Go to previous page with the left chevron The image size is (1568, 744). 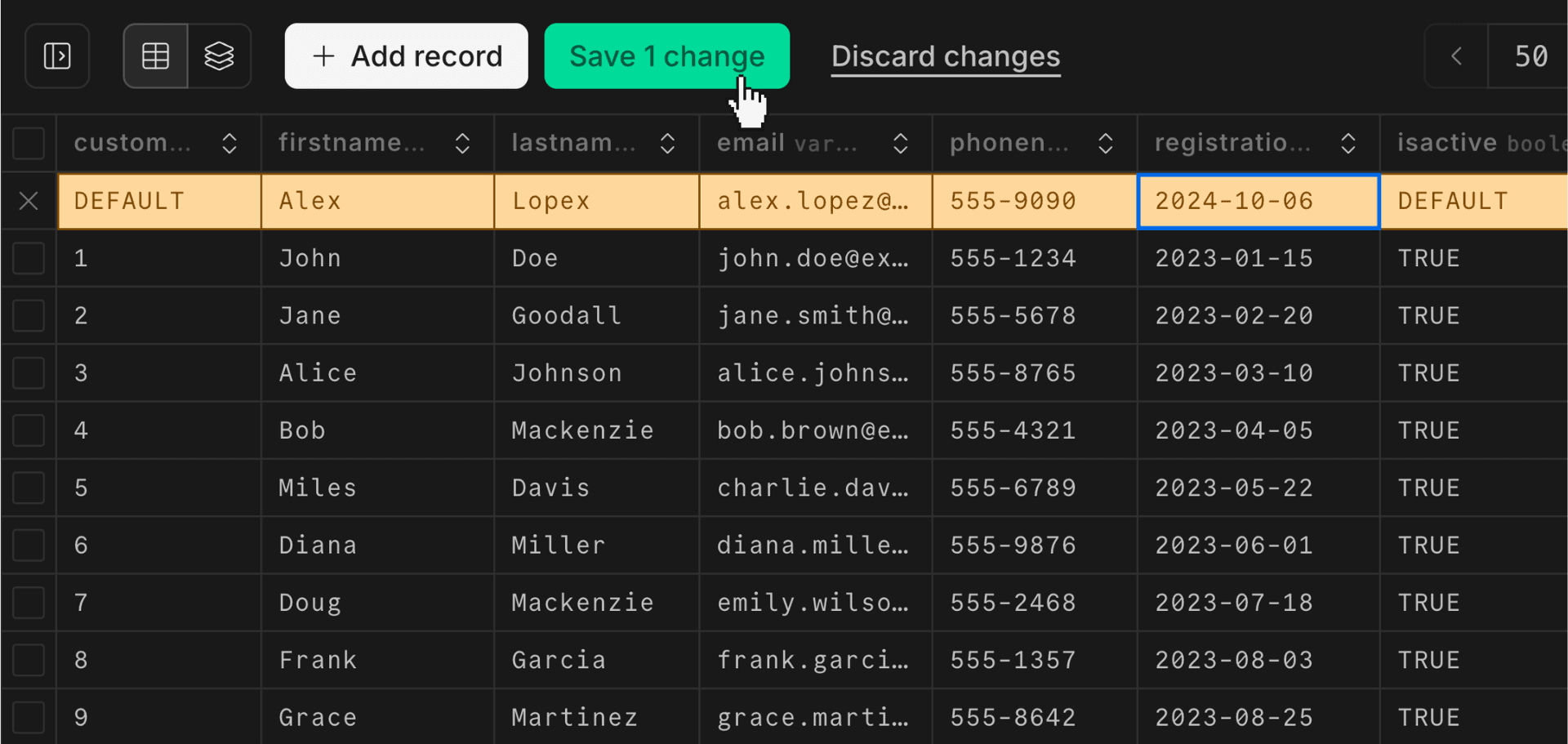point(1457,56)
